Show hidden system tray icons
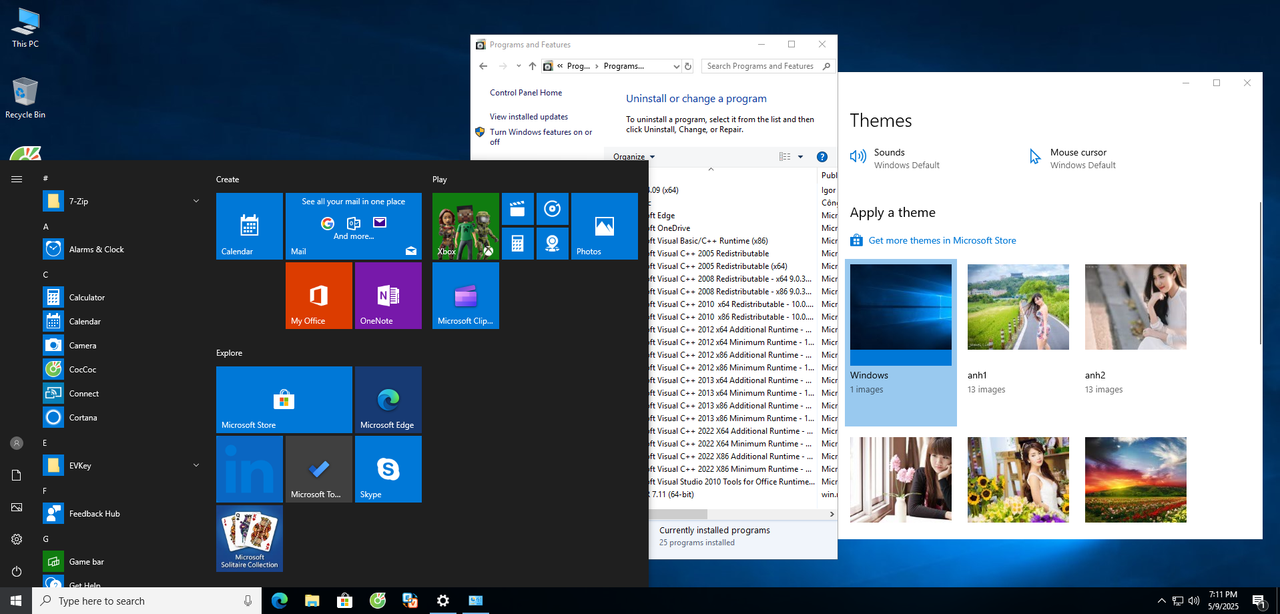Screen dimensions: 1280x614 [1161, 601]
